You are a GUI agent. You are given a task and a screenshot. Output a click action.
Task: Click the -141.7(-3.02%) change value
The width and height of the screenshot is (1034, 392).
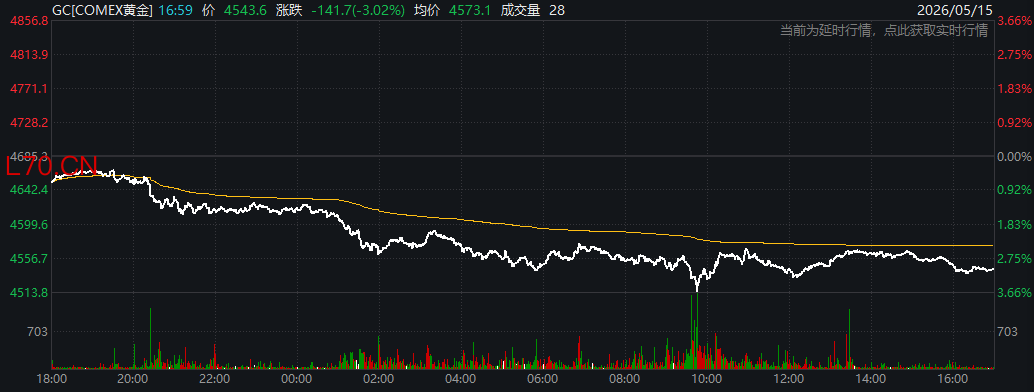click(x=357, y=10)
